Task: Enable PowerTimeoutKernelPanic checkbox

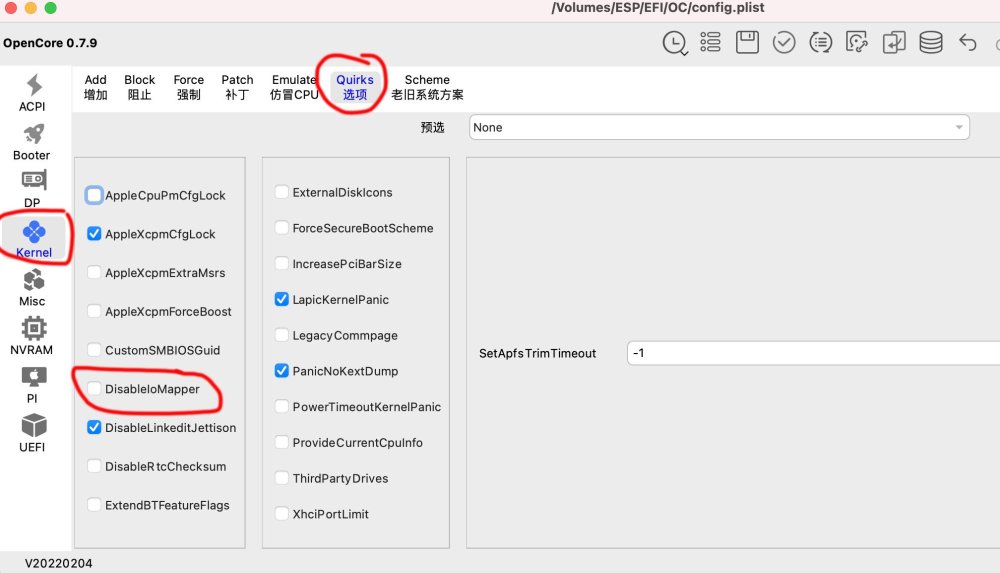Action: click(281, 406)
